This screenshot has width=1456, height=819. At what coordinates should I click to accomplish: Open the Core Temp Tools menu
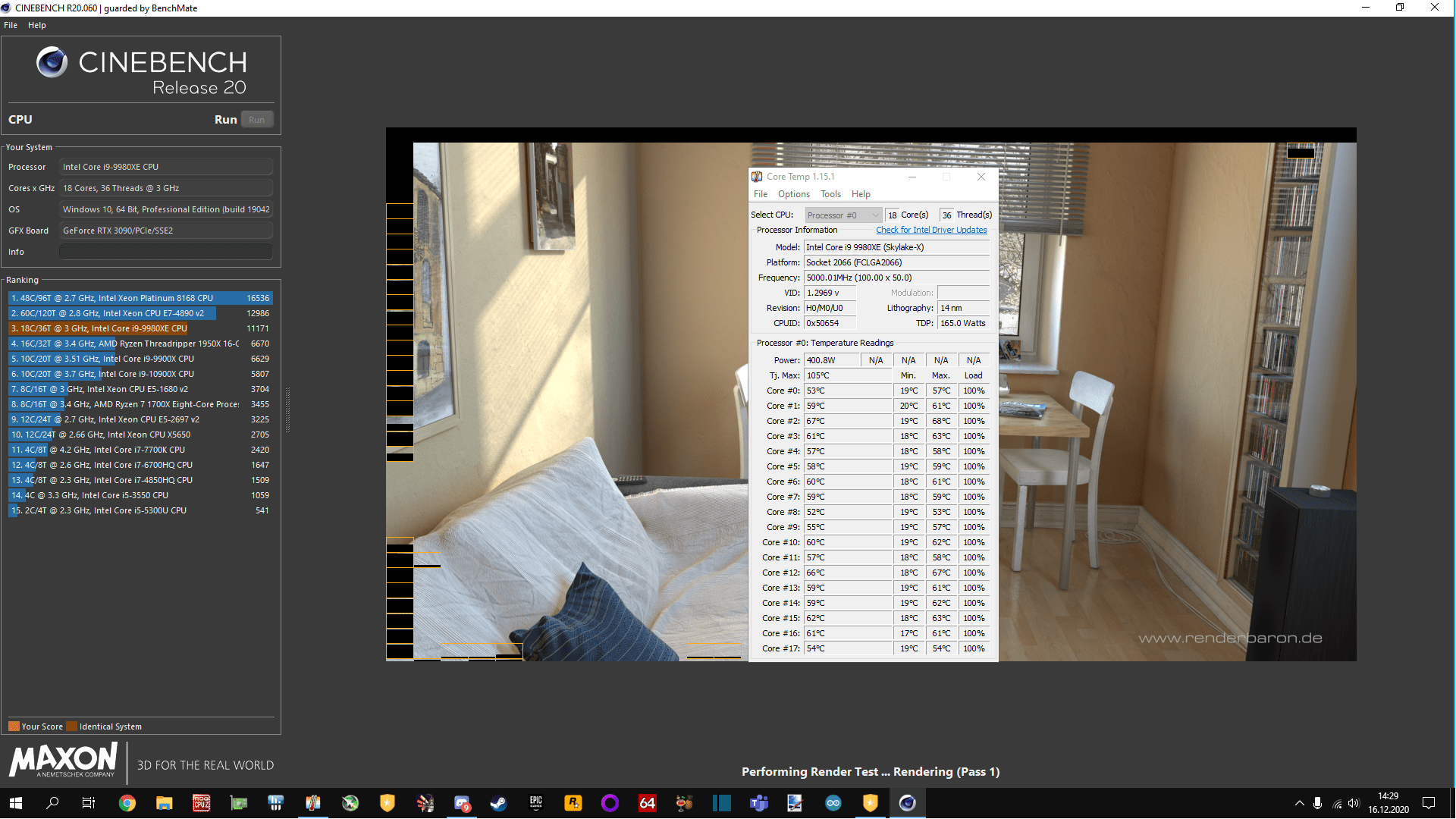[x=830, y=194]
